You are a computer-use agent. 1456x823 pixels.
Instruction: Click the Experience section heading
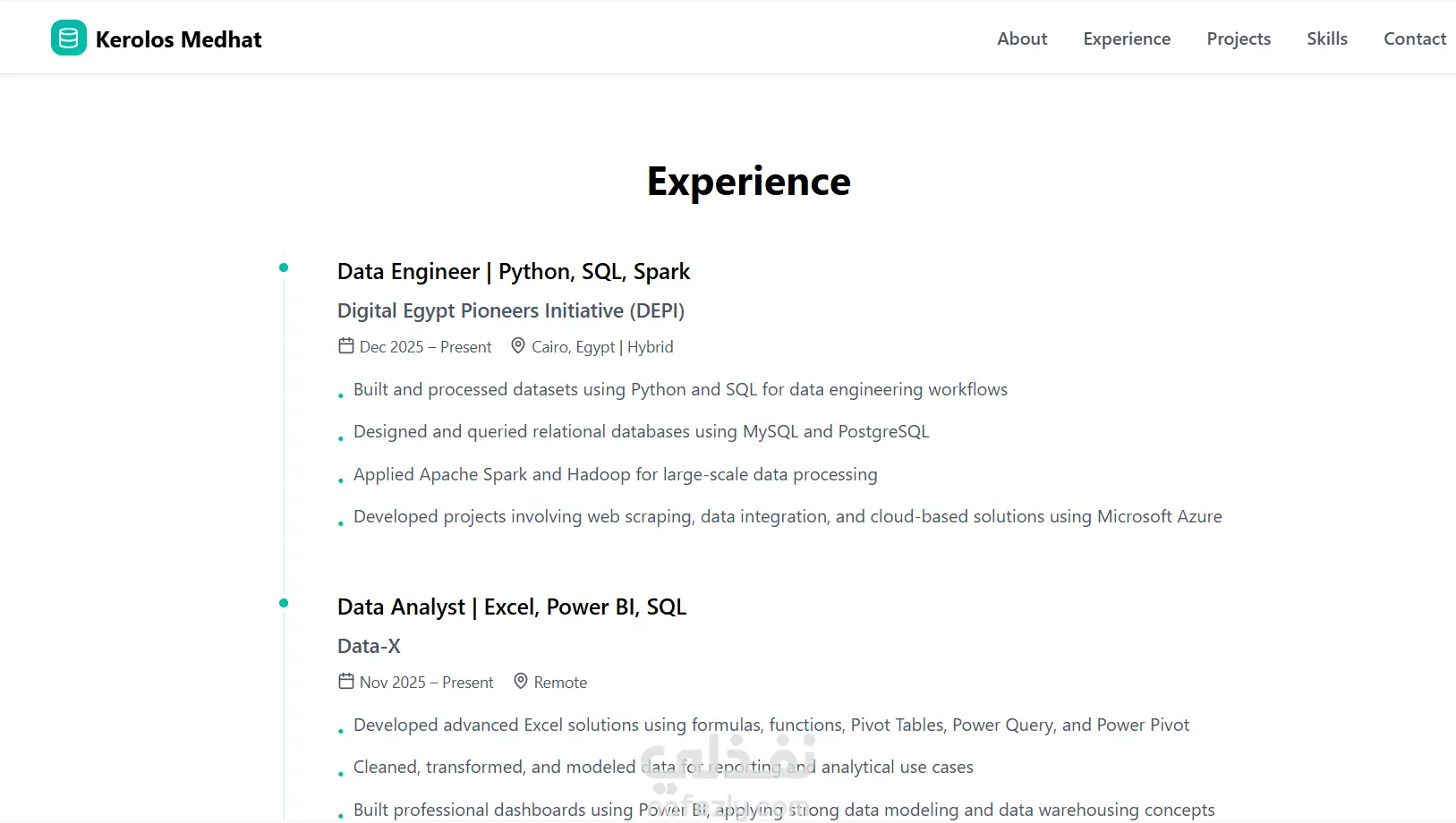pos(749,182)
